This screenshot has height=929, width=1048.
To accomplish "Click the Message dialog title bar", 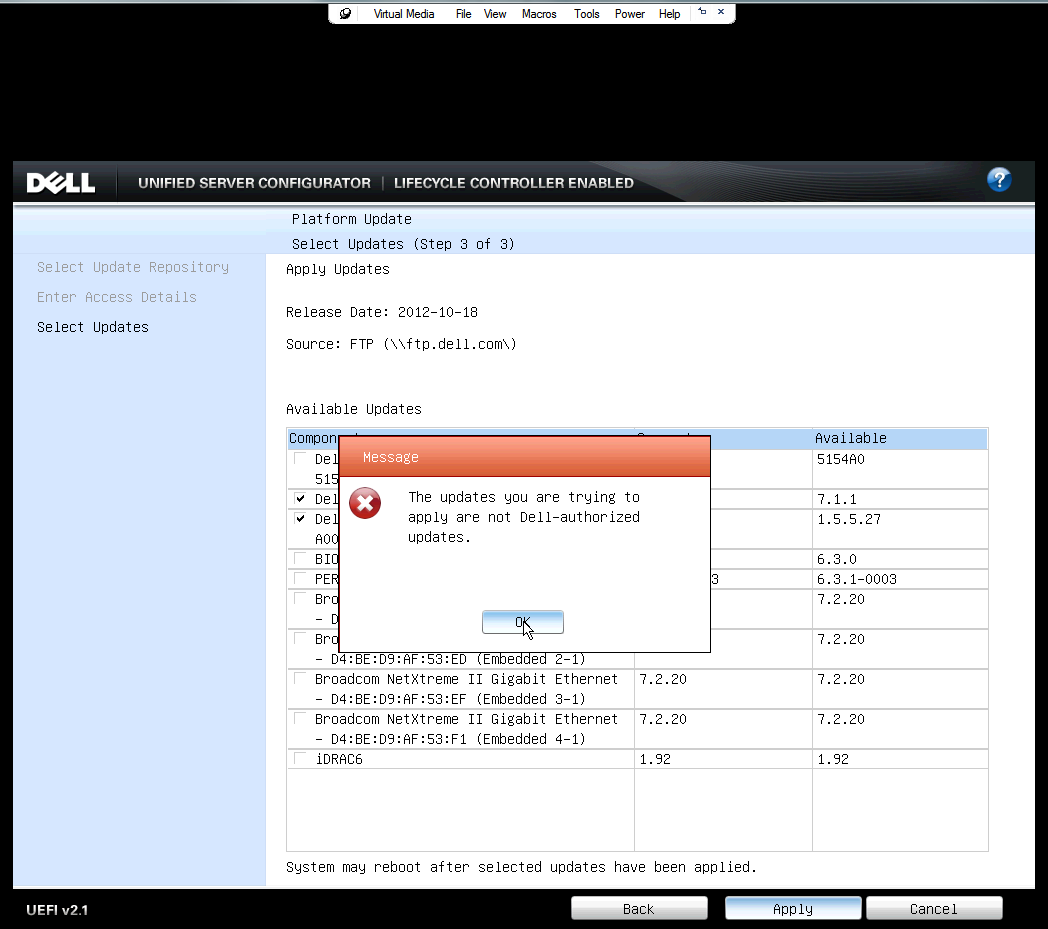I will pos(525,457).
